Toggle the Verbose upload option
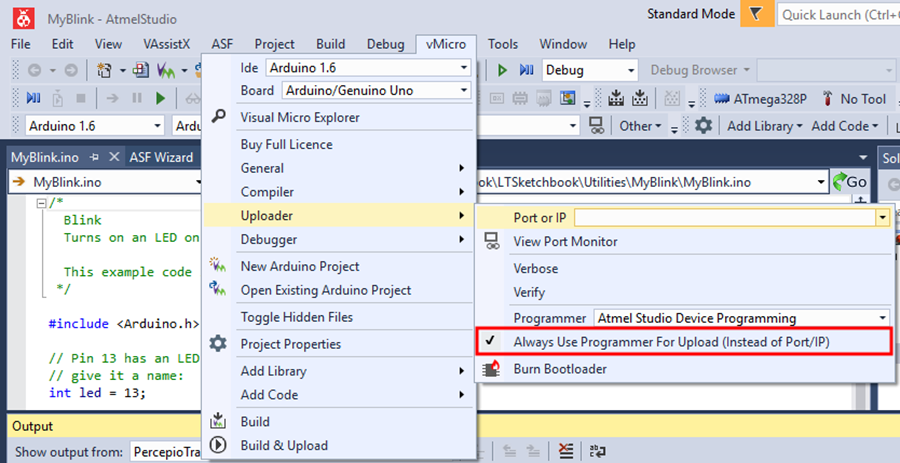The image size is (900, 463). coord(535,268)
